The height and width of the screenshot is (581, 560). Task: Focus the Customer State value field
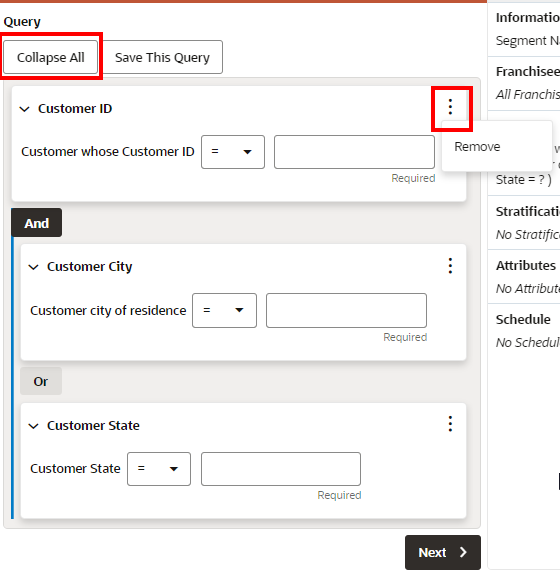click(281, 469)
